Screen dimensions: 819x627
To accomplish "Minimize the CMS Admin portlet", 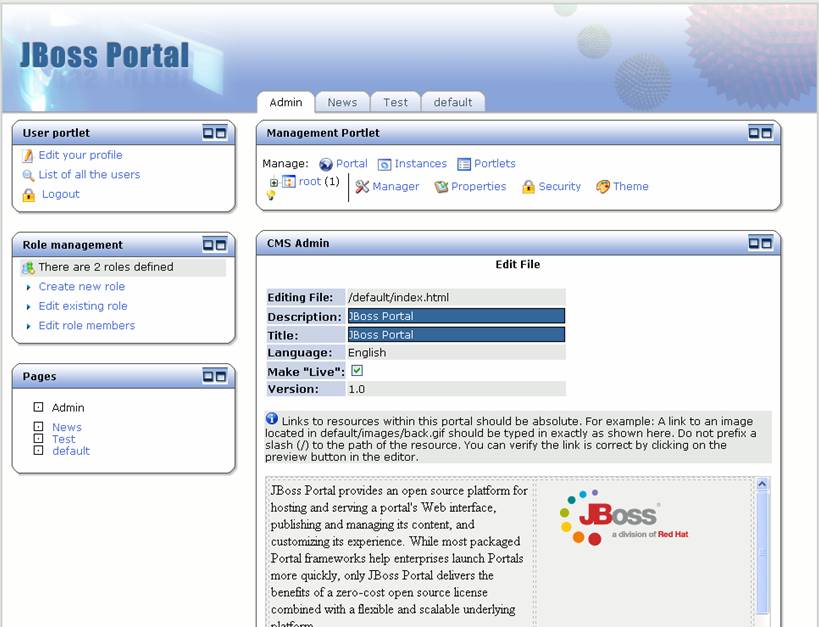I will tap(754, 243).
